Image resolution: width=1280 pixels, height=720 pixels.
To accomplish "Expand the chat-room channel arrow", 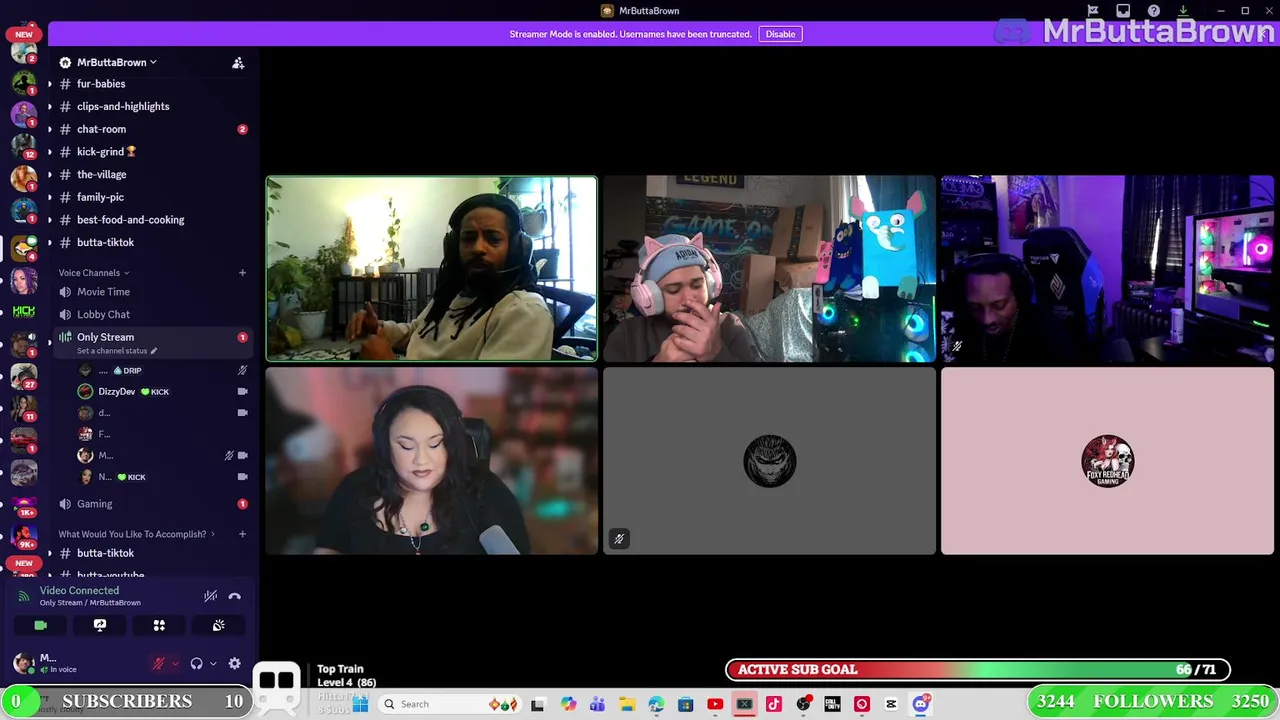I will pyautogui.click(x=49, y=129).
